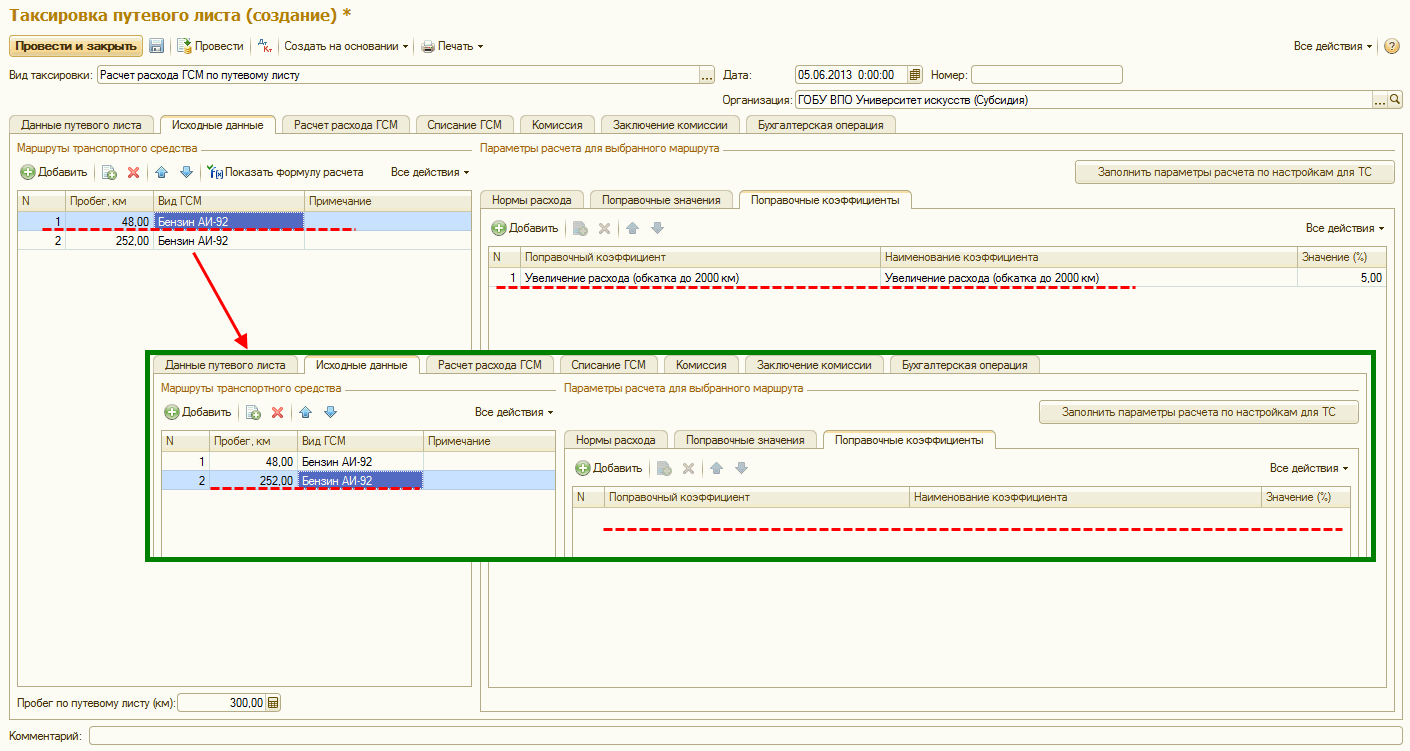
Task: Click Пробег по путевому листу field 300,00
Action: 221,703
